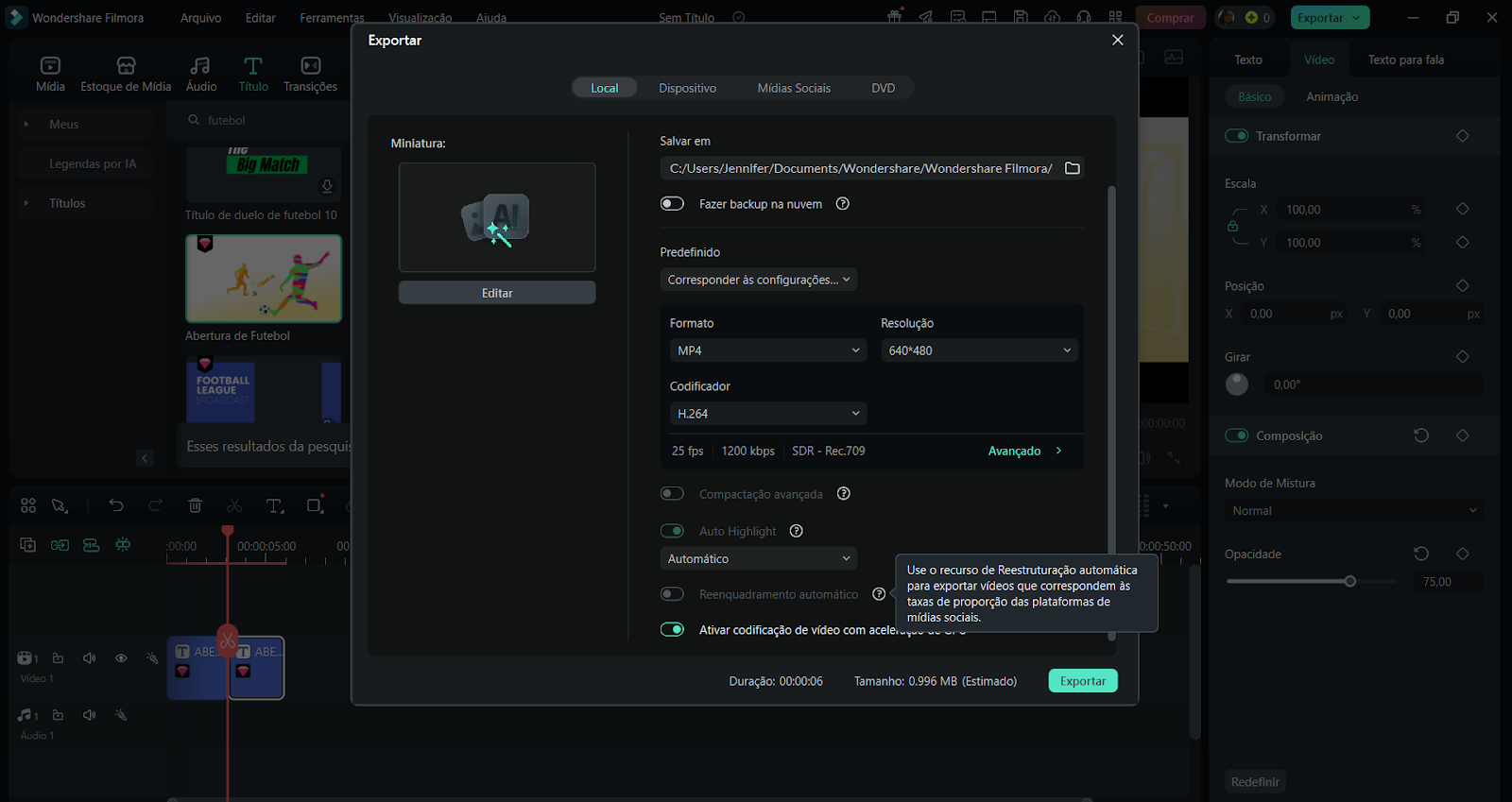Image resolution: width=1512 pixels, height=802 pixels.
Task: Click the Comprar button
Action: pos(1170,18)
